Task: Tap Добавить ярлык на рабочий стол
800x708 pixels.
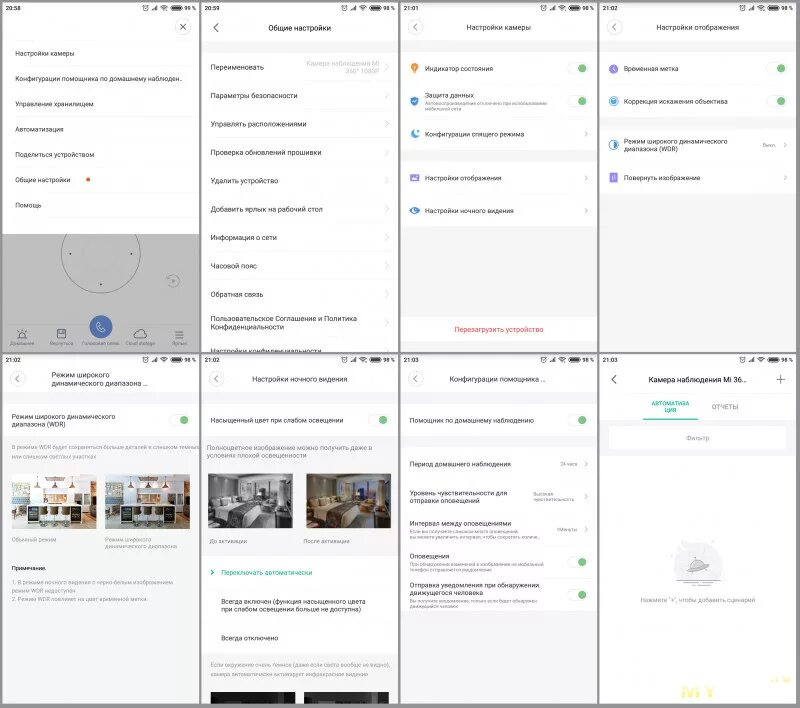Action: click(299, 209)
